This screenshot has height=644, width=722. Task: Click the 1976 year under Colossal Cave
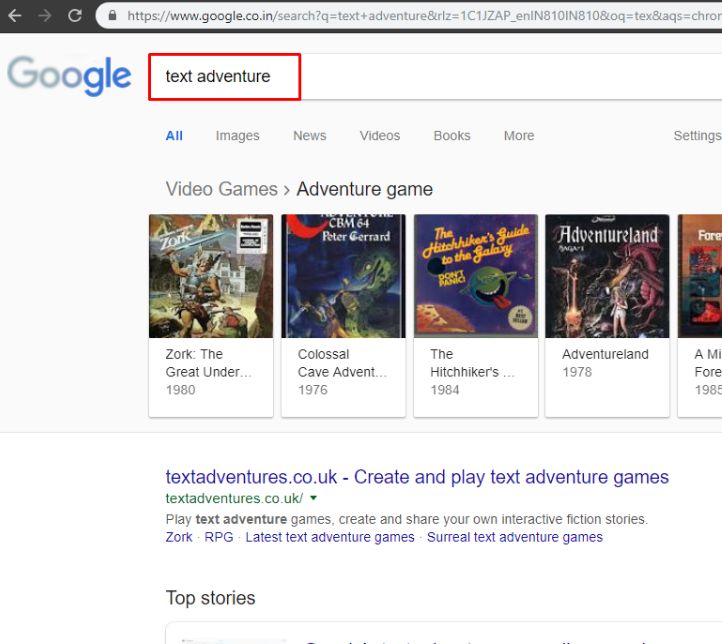tap(313, 390)
